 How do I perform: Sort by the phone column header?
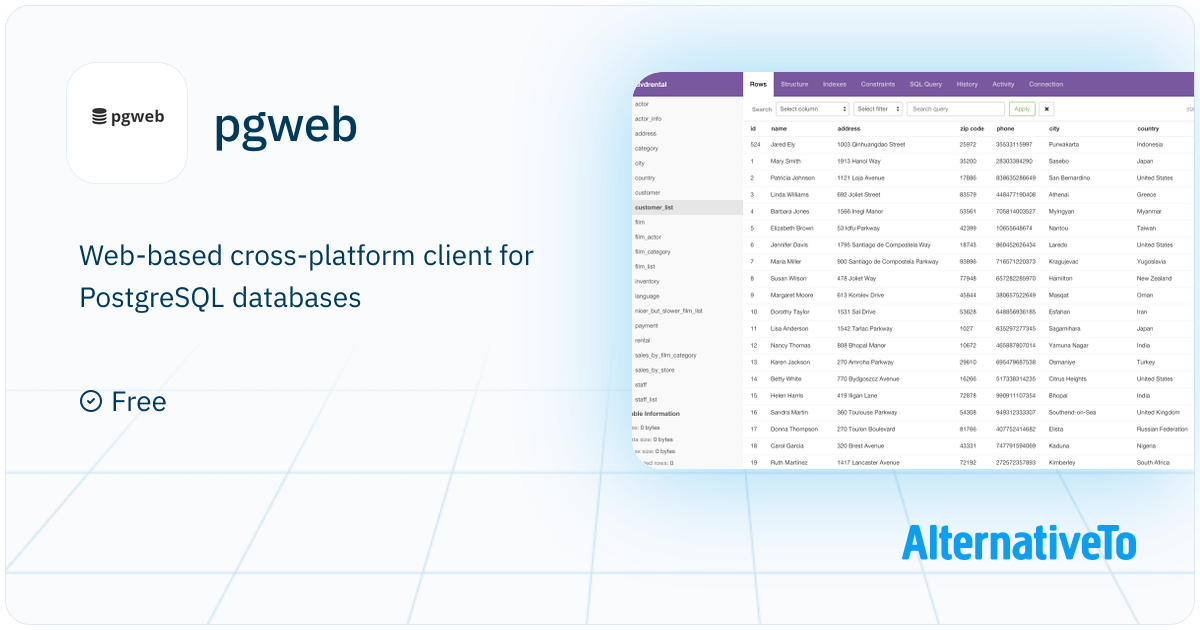coord(1005,128)
